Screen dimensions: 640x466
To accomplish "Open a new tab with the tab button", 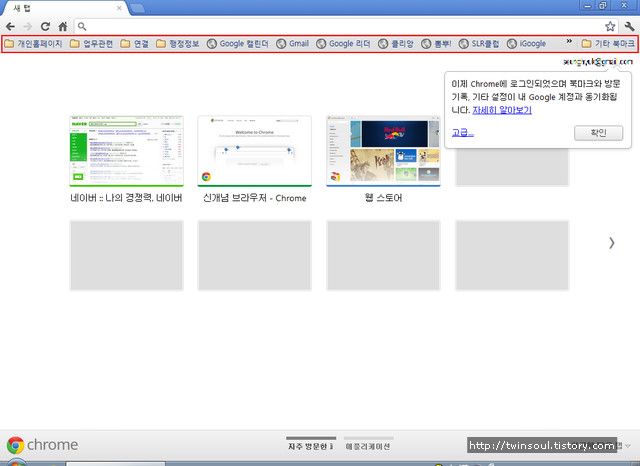I will (138, 8).
